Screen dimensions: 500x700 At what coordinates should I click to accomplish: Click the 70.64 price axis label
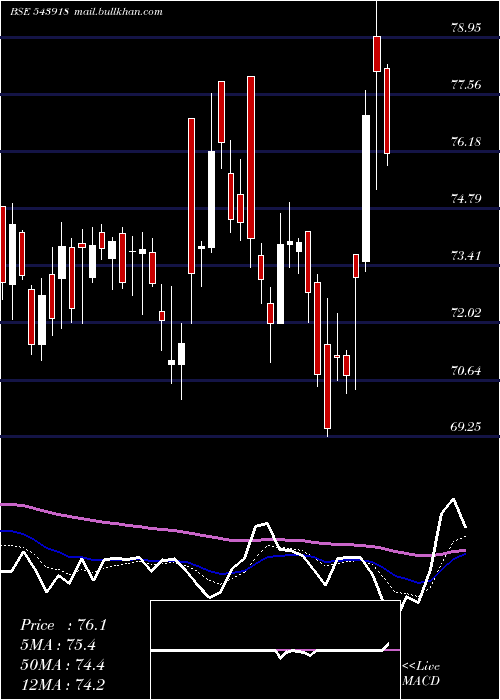(x=466, y=371)
